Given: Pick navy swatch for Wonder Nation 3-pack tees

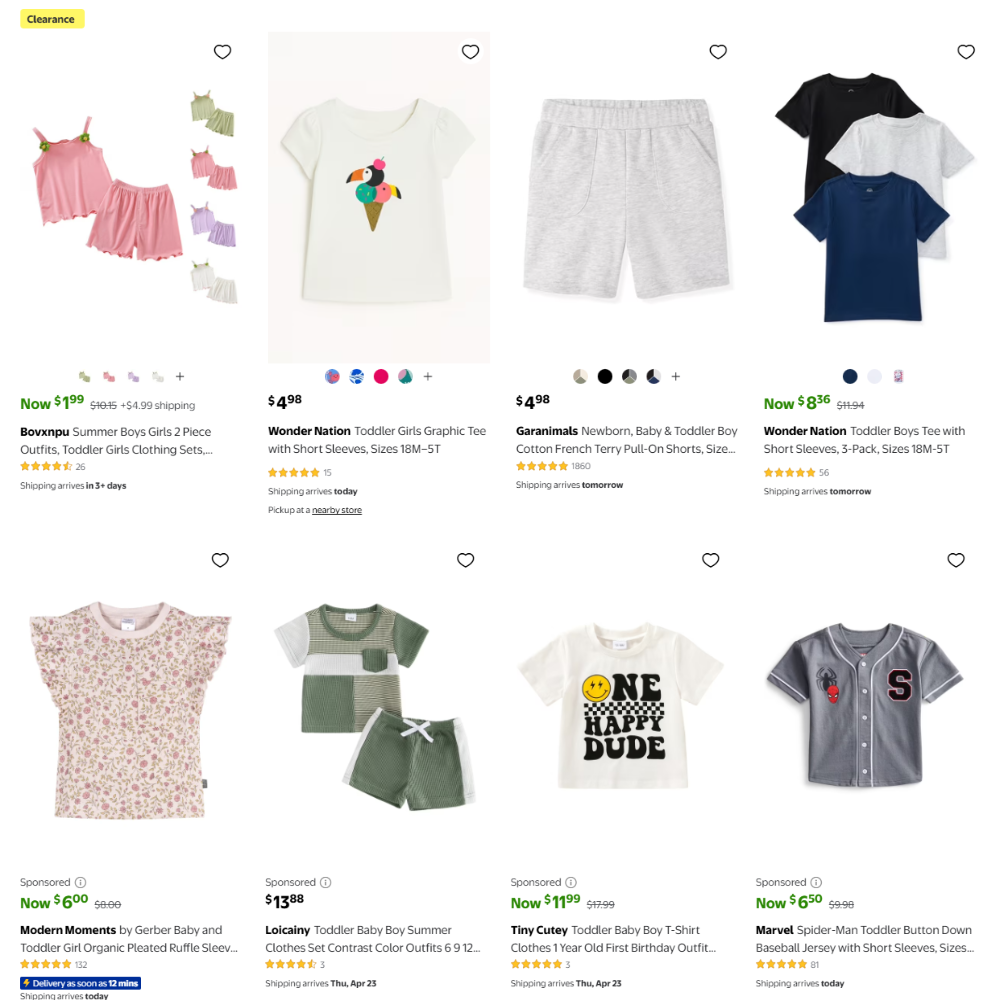Looking at the screenshot, I should coord(850,377).
